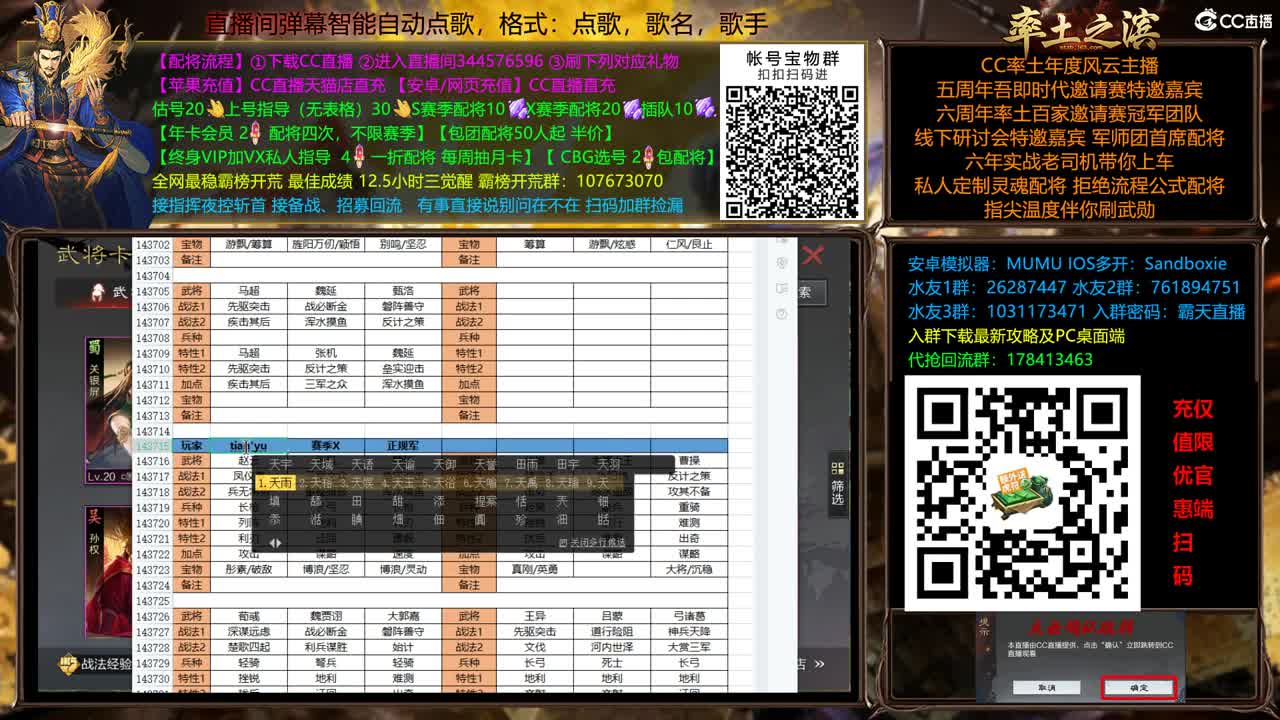The image size is (1280, 720).
Task: Click the small grid icon near the 筛选 label
Action: click(x=838, y=468)
